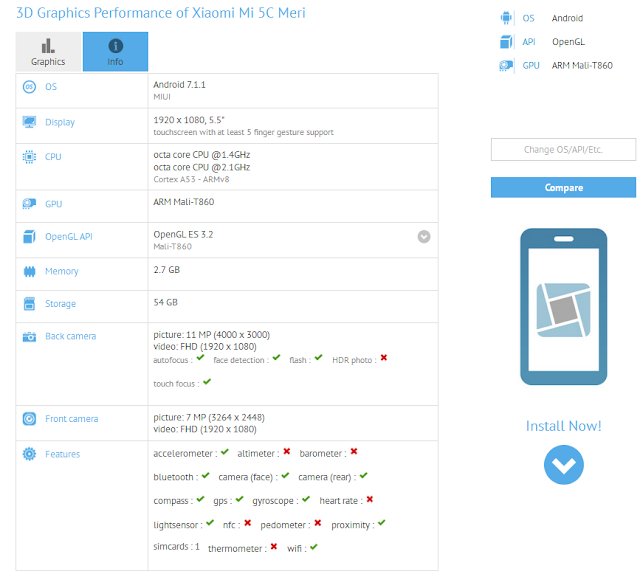Click the Features gear icon

(29, 454)
